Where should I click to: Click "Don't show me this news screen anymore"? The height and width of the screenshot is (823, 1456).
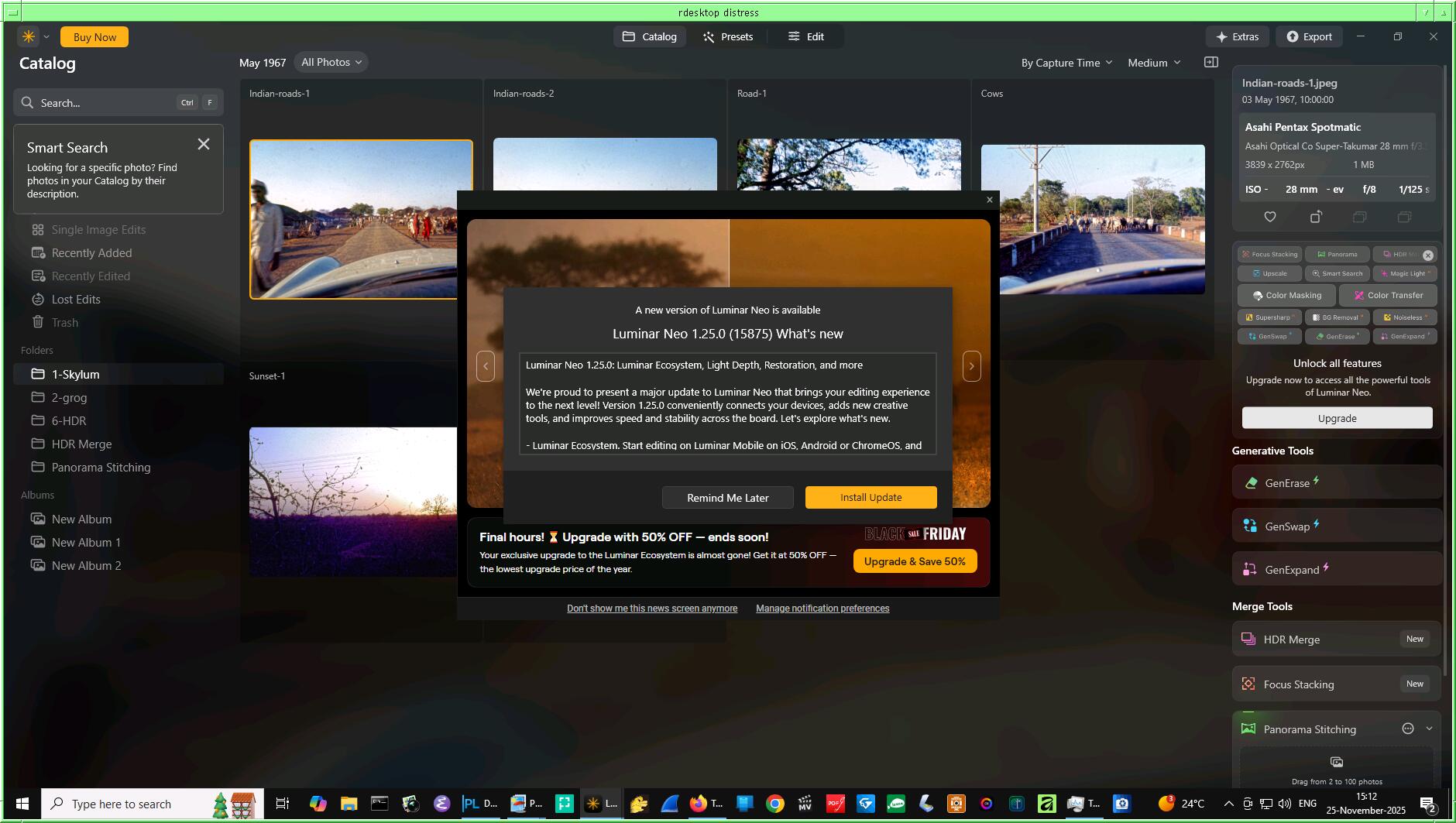click(x=651, y=609)
